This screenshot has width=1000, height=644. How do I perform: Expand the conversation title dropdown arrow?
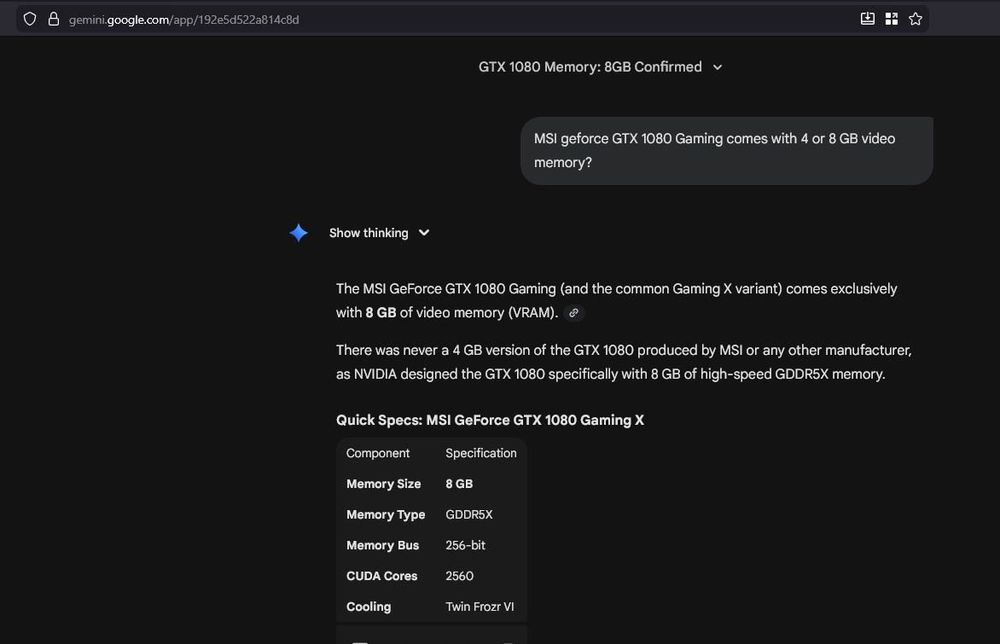coord(717,67)
